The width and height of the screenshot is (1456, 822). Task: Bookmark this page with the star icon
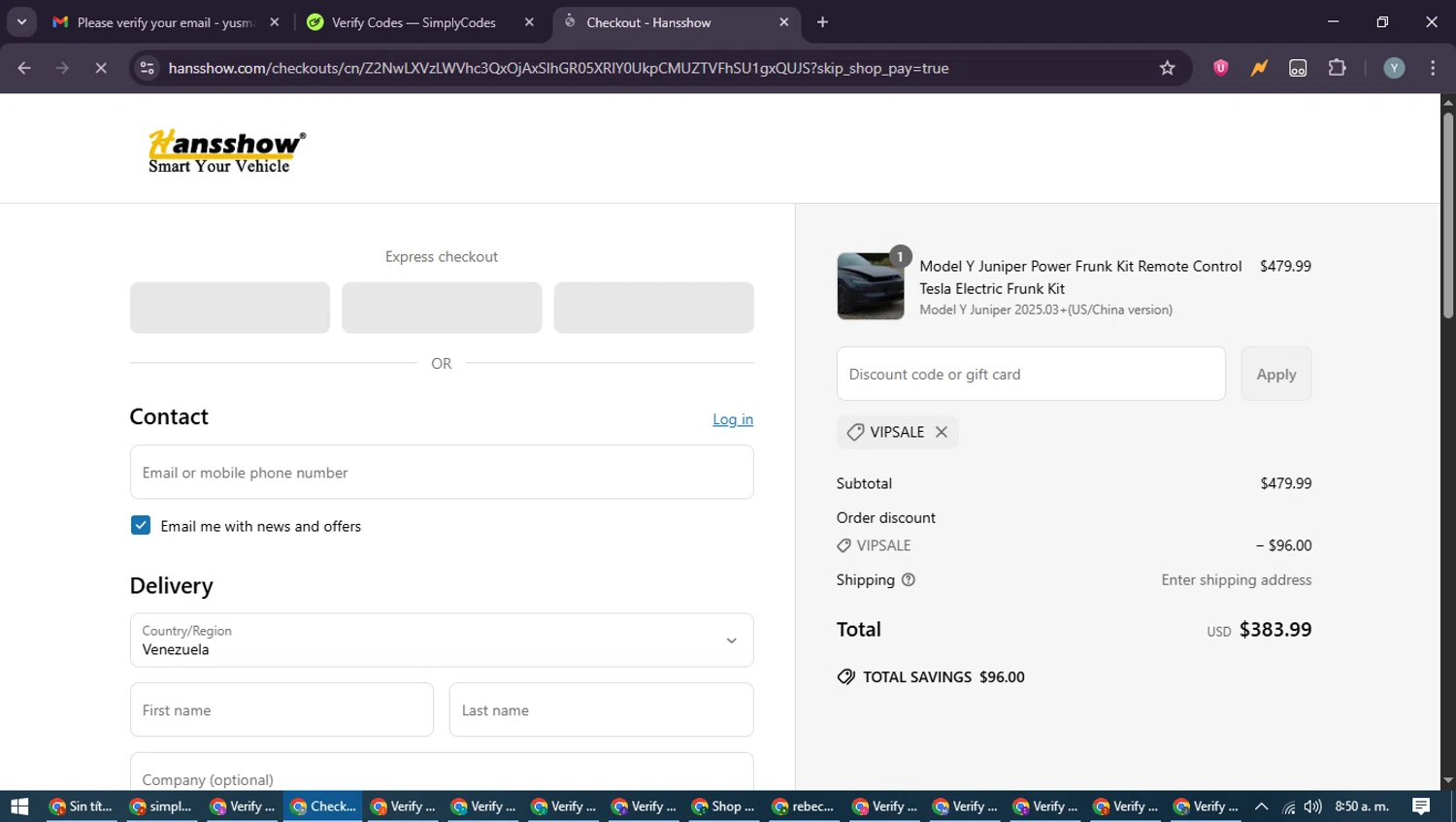click(1167, 68)
